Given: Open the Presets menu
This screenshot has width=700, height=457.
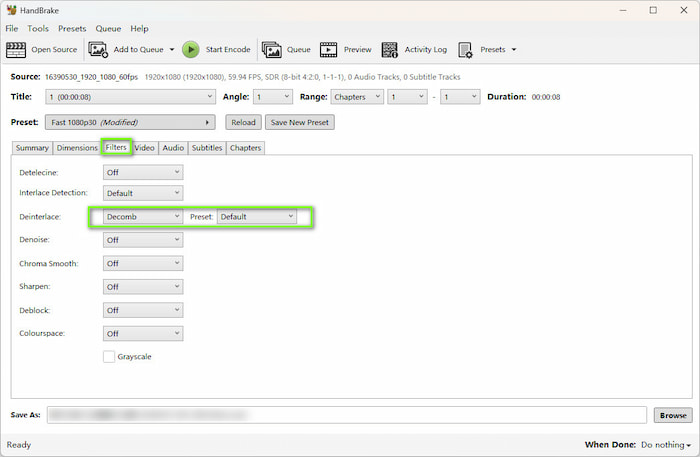Looking at the screenshot, I should click(x=72, y=29).
